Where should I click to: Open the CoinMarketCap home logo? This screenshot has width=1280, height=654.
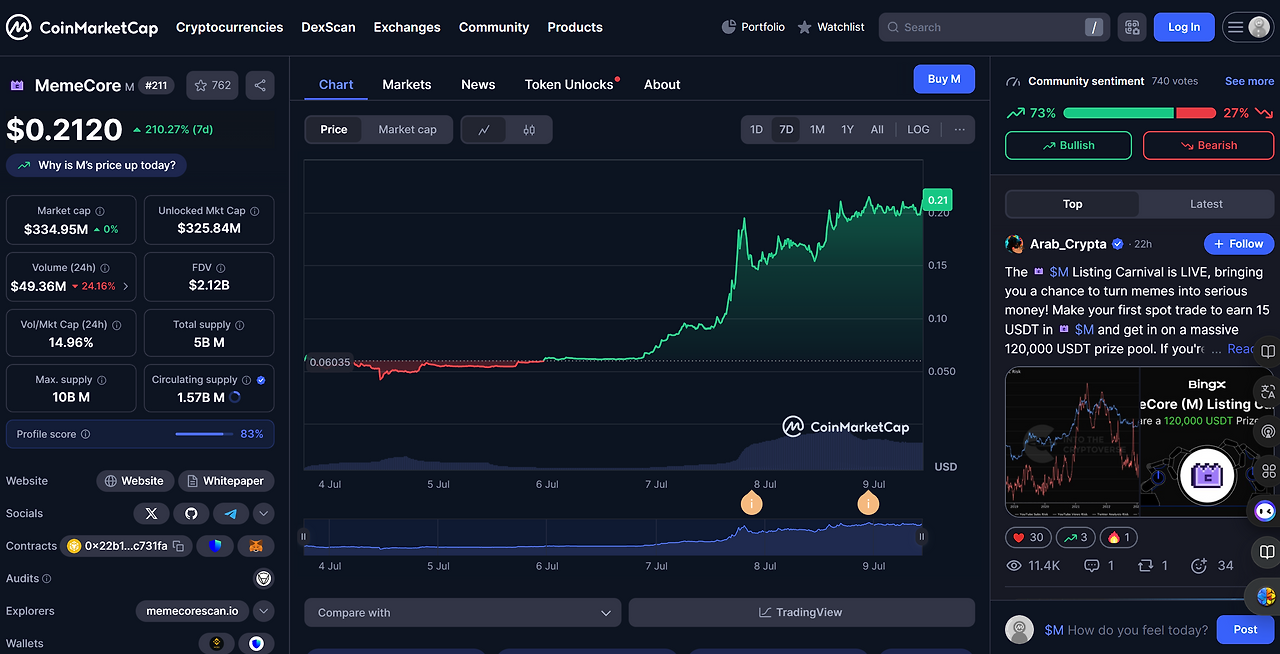(x=82, y=27)
